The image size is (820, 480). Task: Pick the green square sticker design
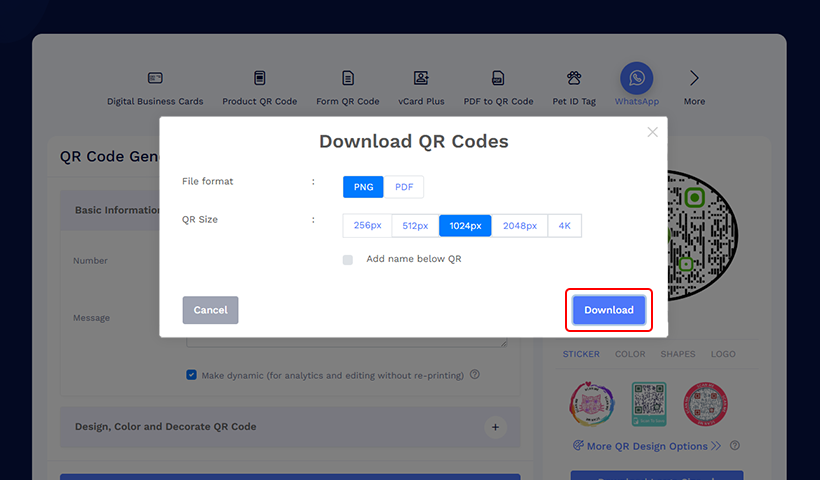click(x=649, y=404)
